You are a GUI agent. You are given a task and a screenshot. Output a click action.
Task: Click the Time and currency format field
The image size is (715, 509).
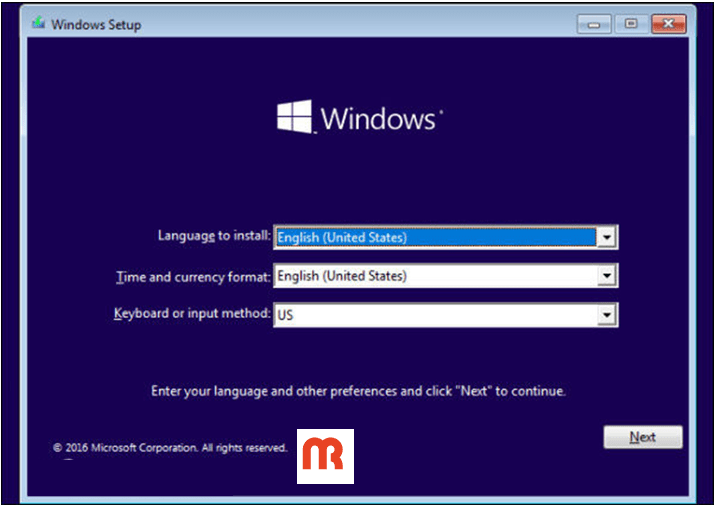[x=446, y=275]
